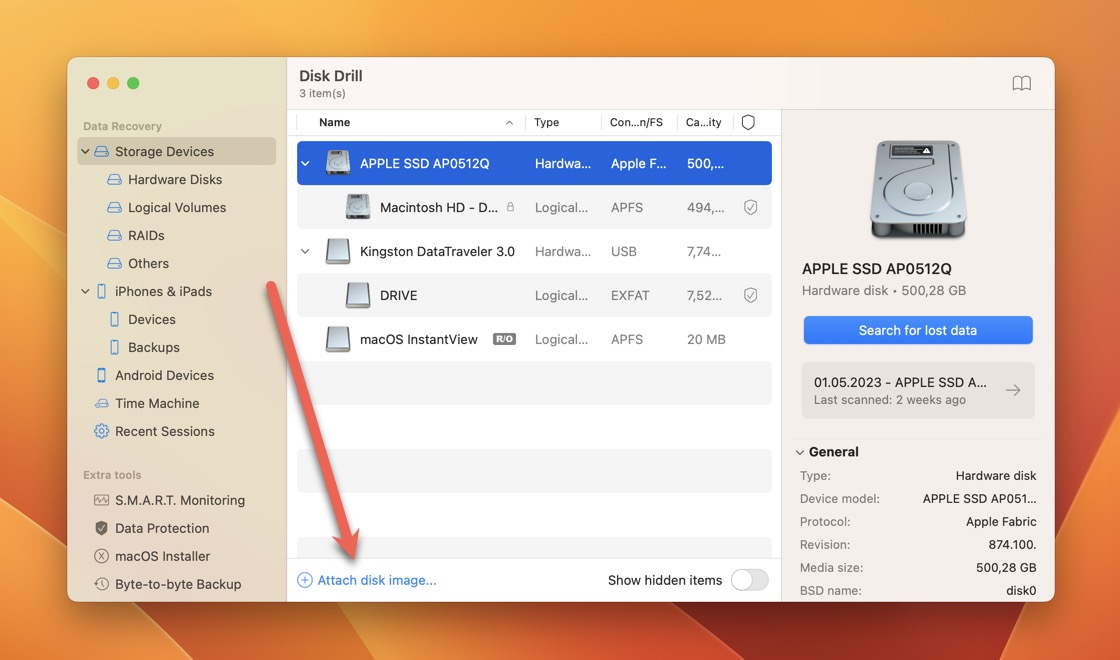Viewport: 1120px width, 660px height.
Task: Collapse the Kingston DataTraveler 3.0 row
Action: tap(306, 252)
